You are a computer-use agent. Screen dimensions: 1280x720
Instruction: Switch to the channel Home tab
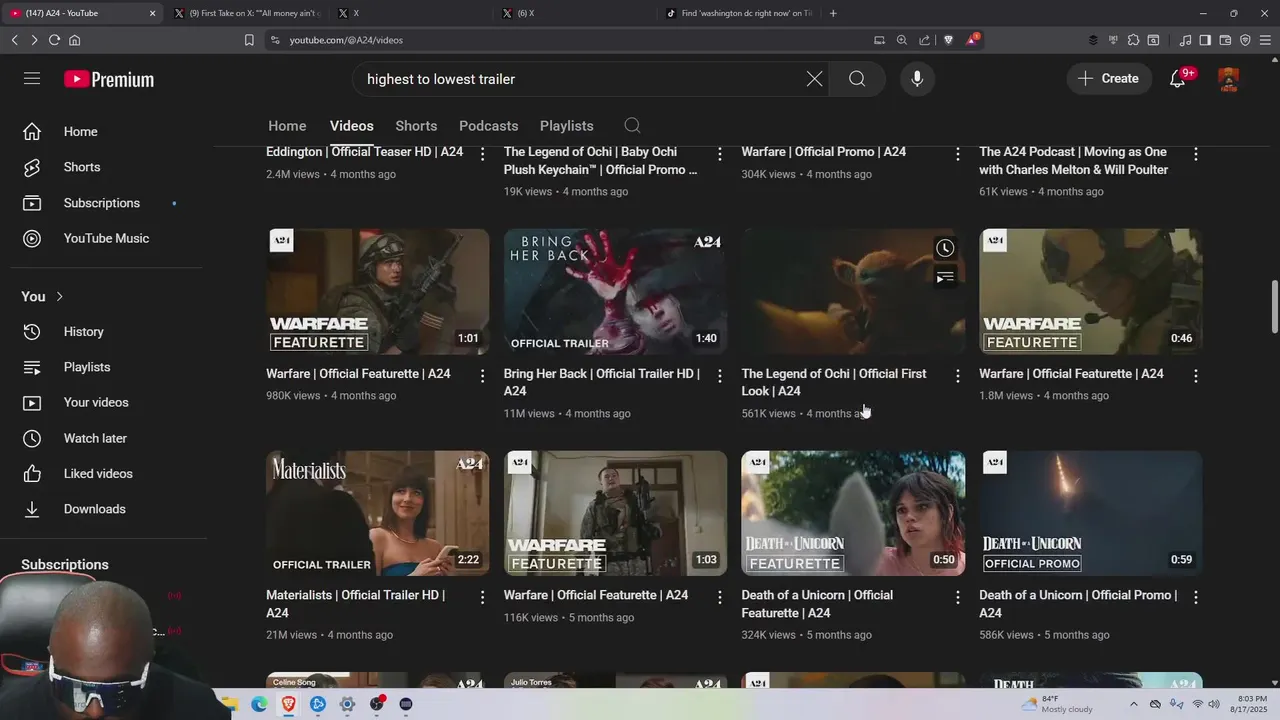pos(287,126)
